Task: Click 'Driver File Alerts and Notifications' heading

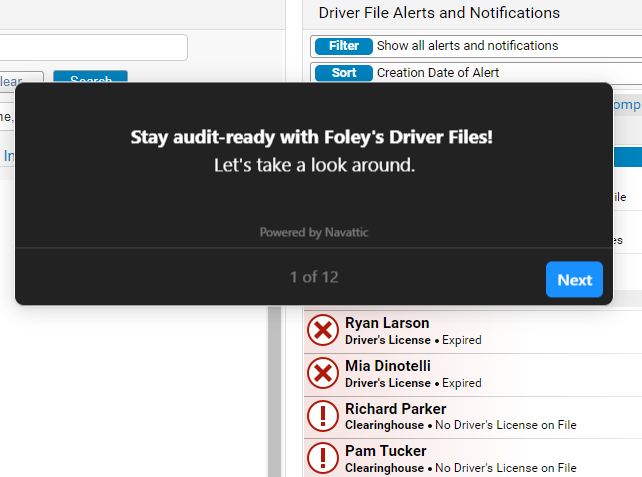Action: [439, 13]
